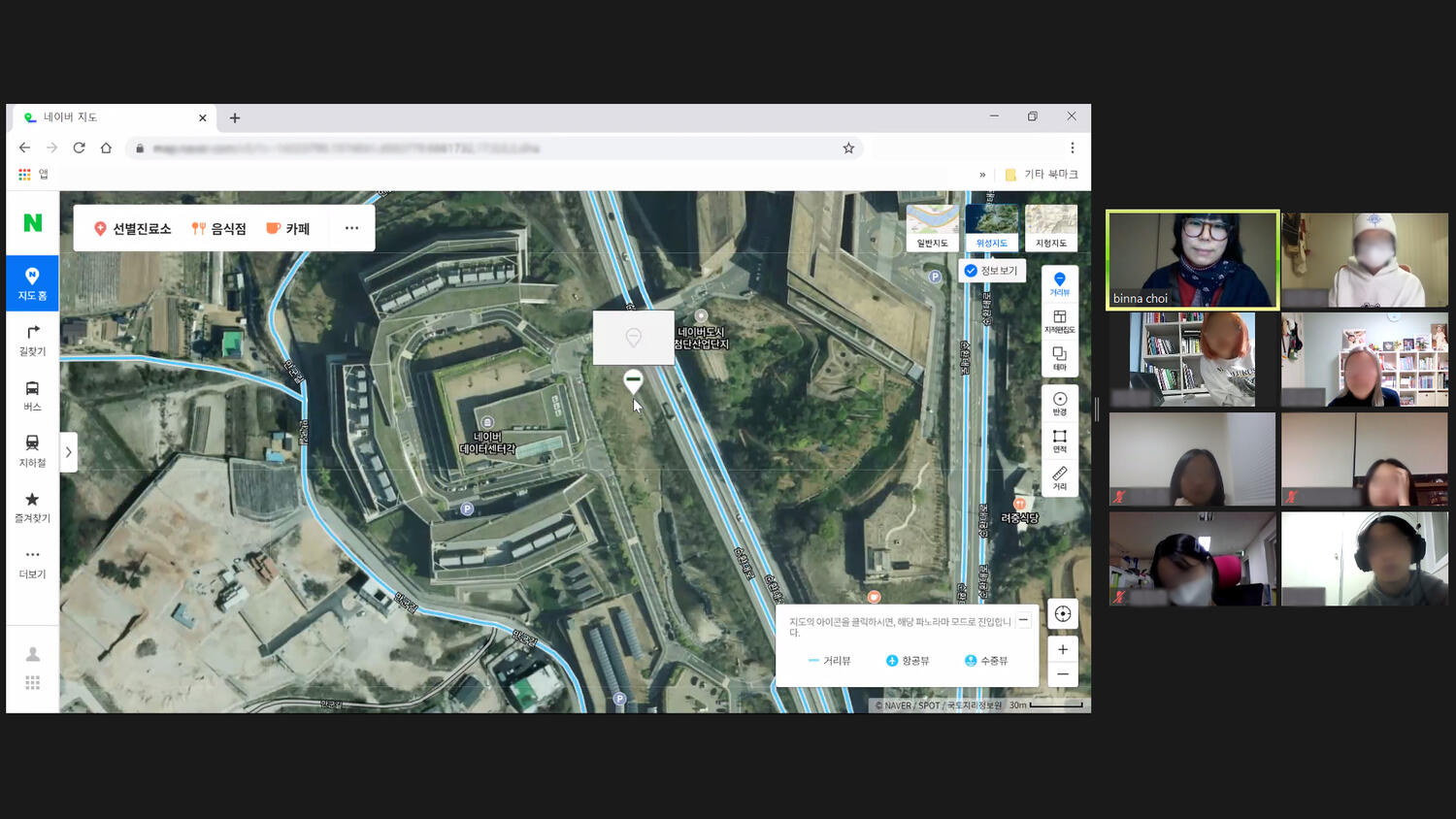Zoom in on the map
1456x819 pixels.
[1063, 649]
